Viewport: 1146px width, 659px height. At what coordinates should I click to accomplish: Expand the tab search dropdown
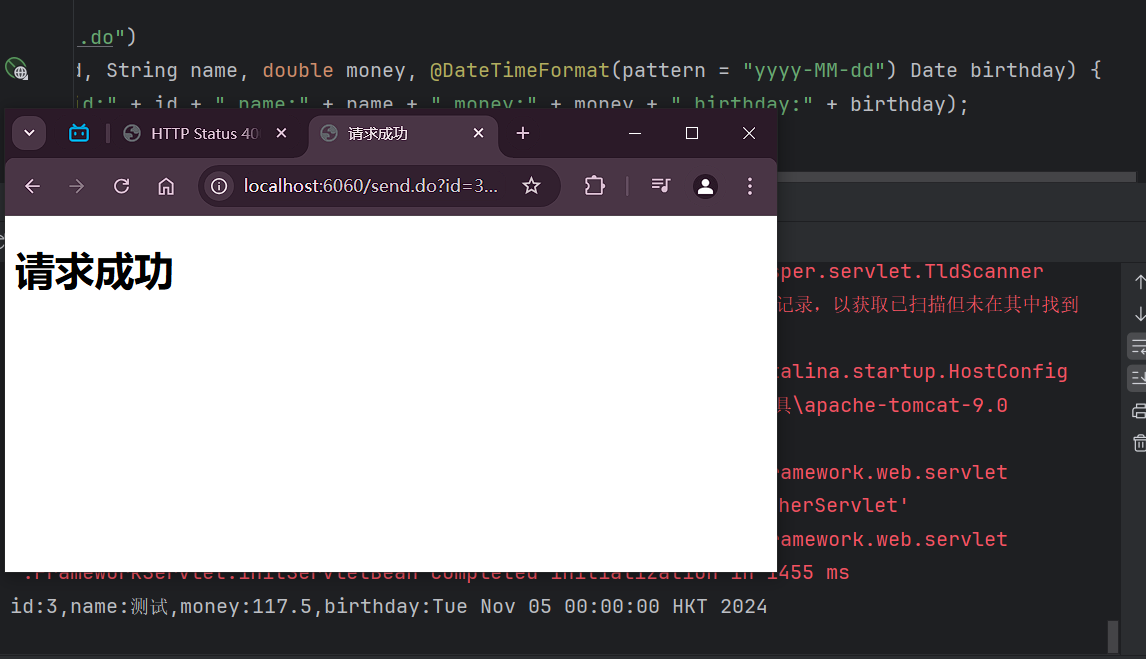[29, 133]
